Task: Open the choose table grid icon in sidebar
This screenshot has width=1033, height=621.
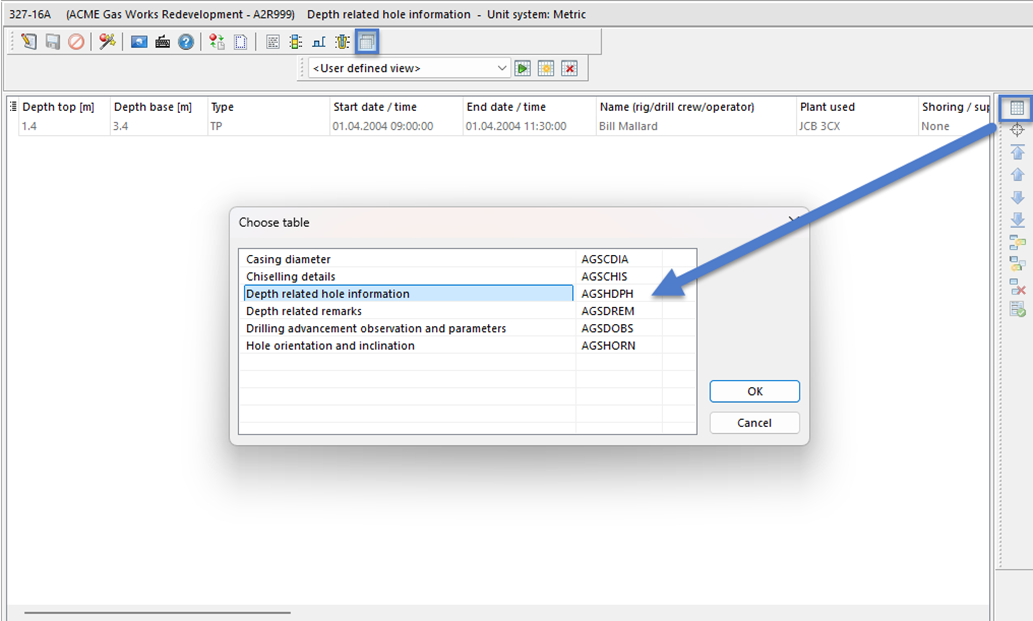Action: pyautogui.click(x=1017, y=108)
